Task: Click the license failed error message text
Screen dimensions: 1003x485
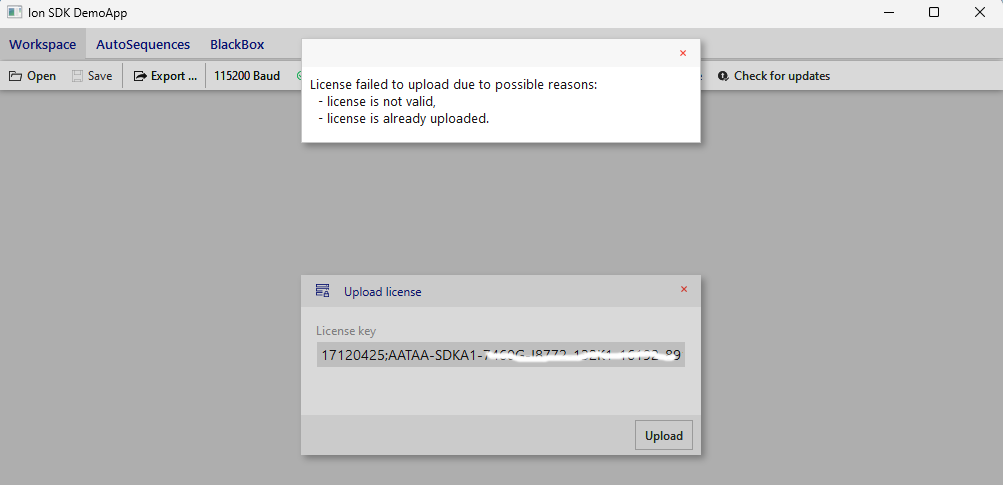Action: 453,102
